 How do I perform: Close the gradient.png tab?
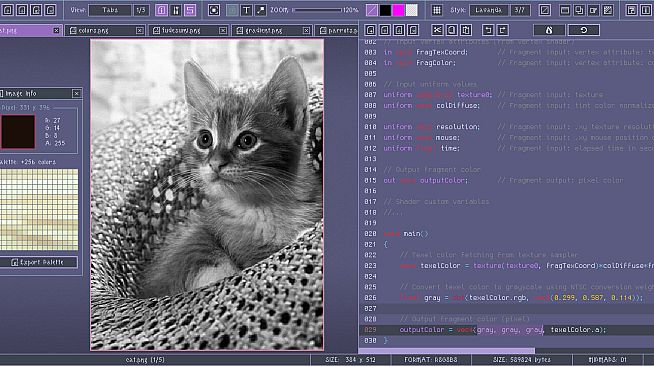[307, 30]
